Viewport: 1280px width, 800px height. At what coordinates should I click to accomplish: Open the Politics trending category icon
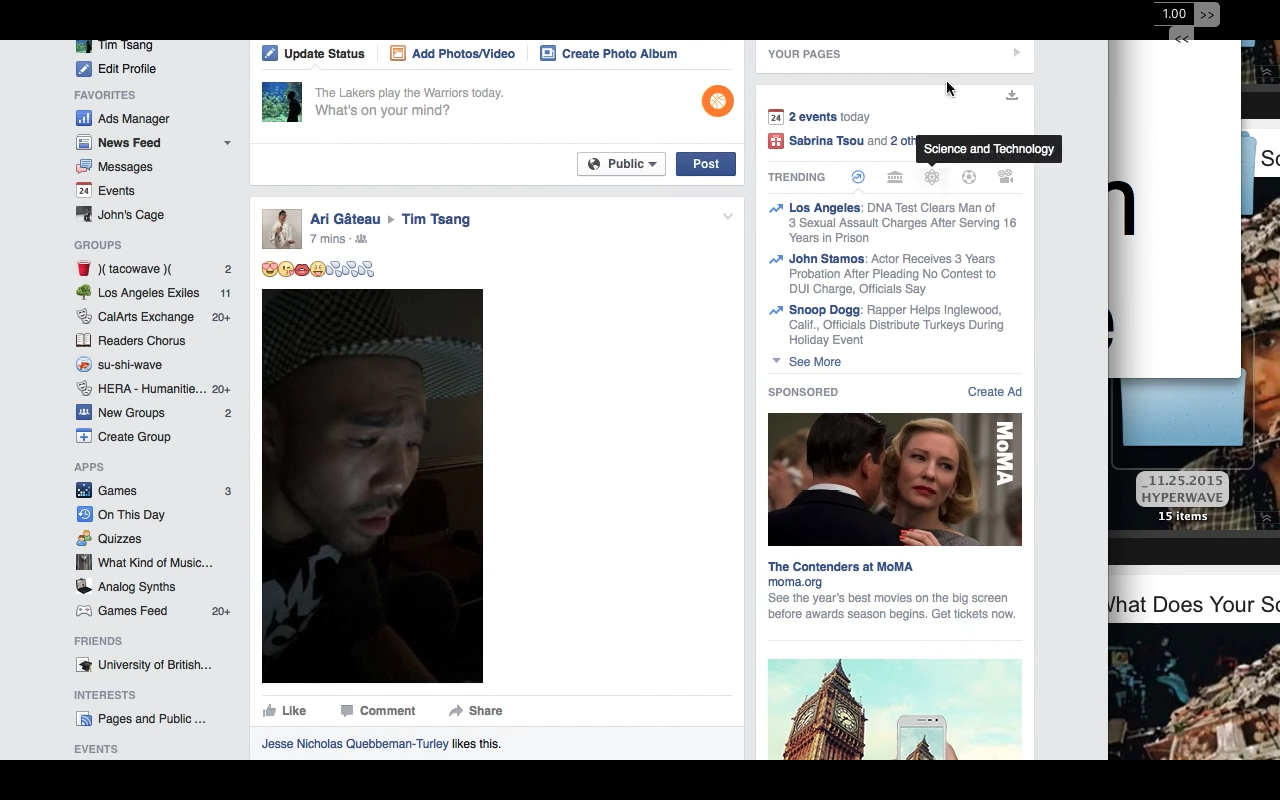(895, 176)
